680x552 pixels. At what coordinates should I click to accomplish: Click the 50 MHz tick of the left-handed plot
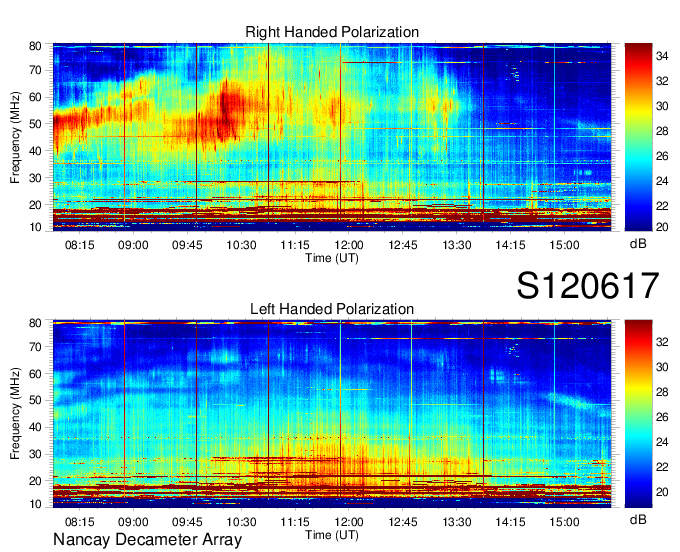coord(35,400)
